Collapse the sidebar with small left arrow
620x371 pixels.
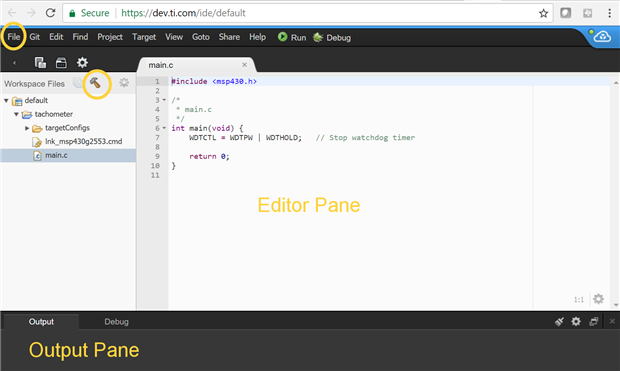coord(14,62)
